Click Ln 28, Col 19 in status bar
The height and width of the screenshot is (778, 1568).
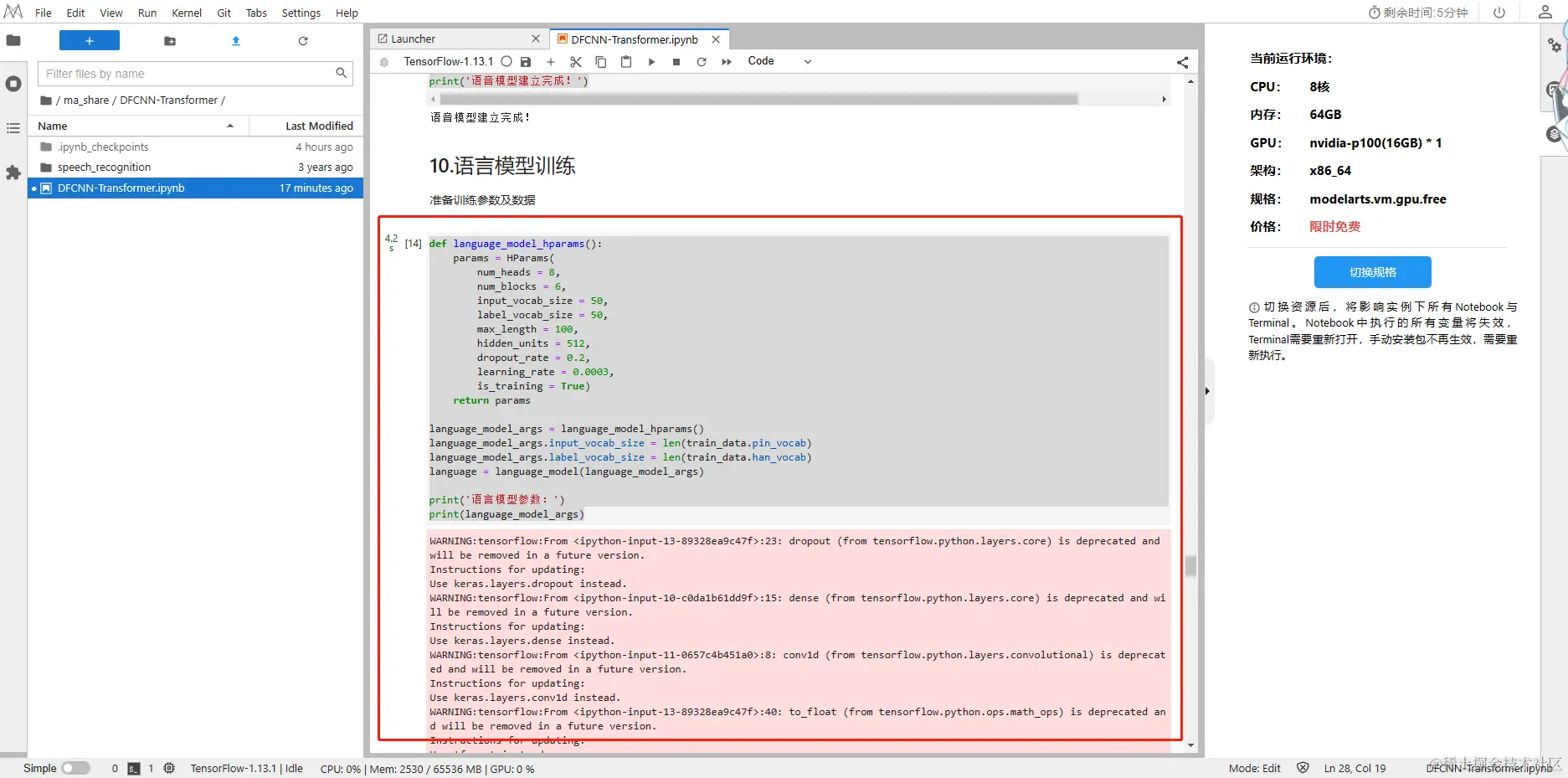point(1355,768)
